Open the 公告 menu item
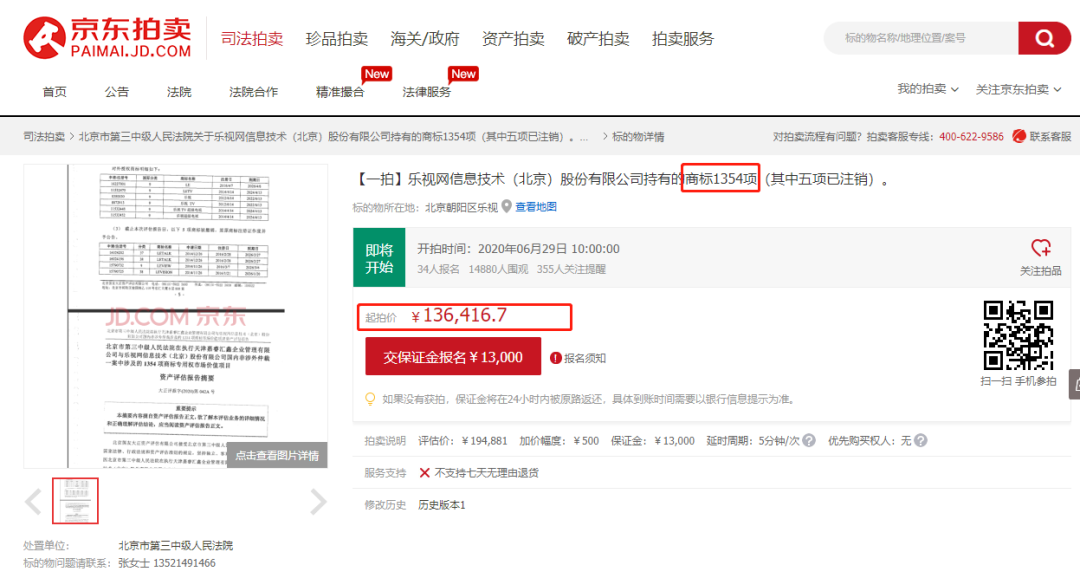 point(116,92)
